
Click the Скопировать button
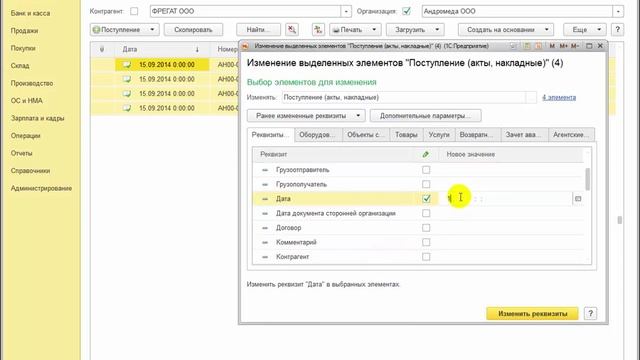(193, 29)
